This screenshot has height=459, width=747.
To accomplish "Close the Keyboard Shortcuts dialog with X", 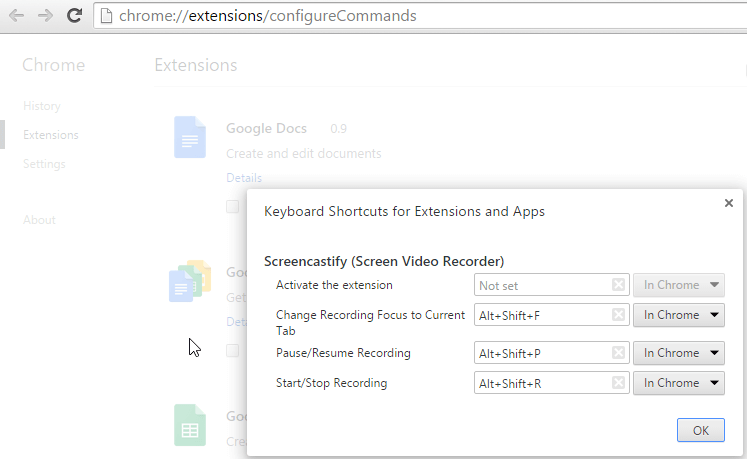I will [x=728, y=203].
